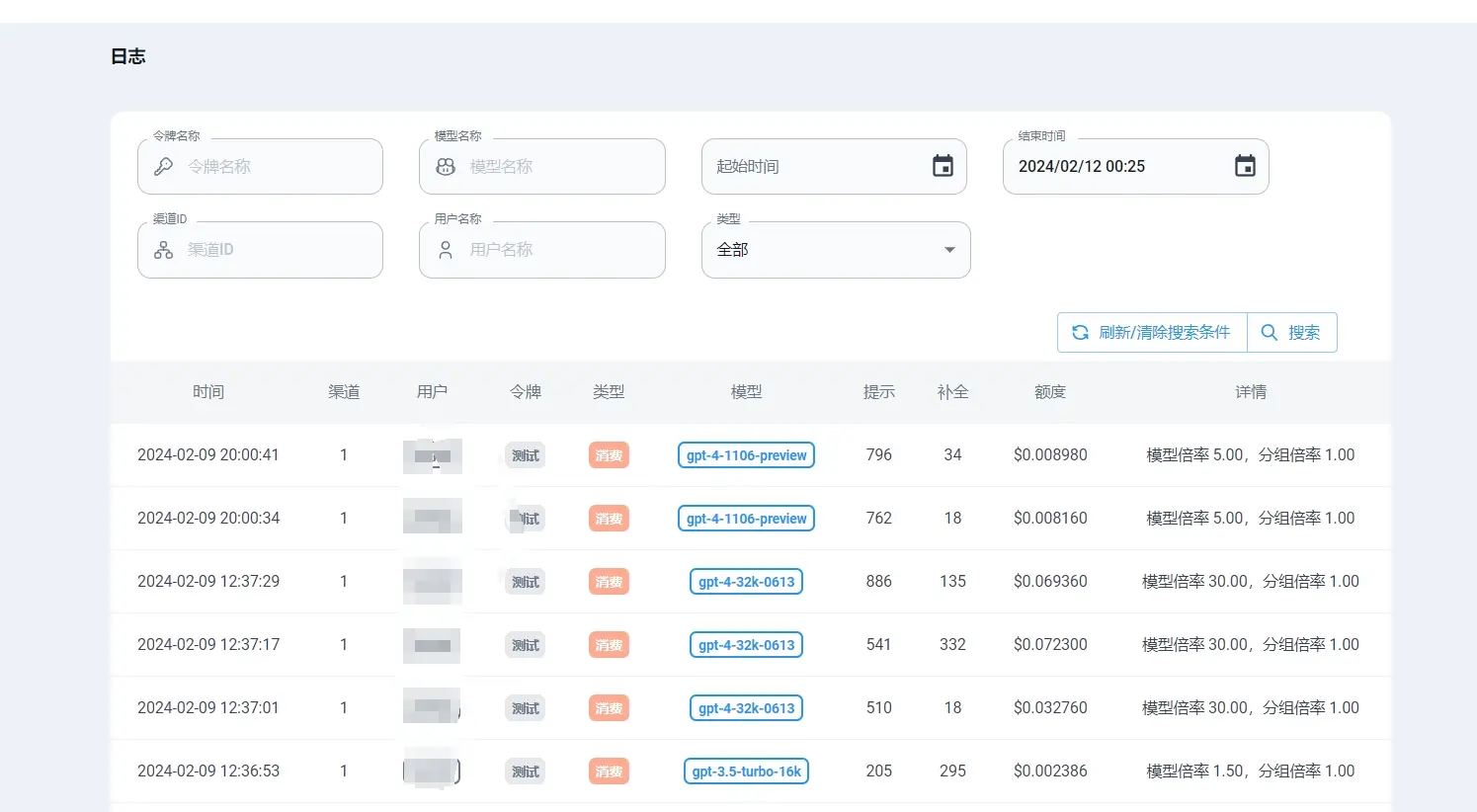Click the 额度 column header

tap(1050, 392)
